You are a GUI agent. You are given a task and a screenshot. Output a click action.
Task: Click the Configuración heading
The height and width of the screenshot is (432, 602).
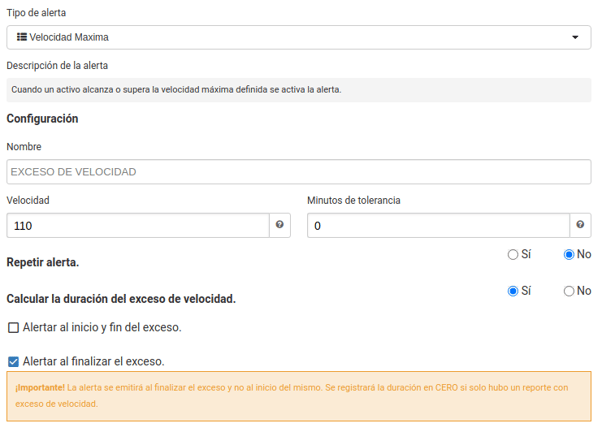[x=42, y=119]
